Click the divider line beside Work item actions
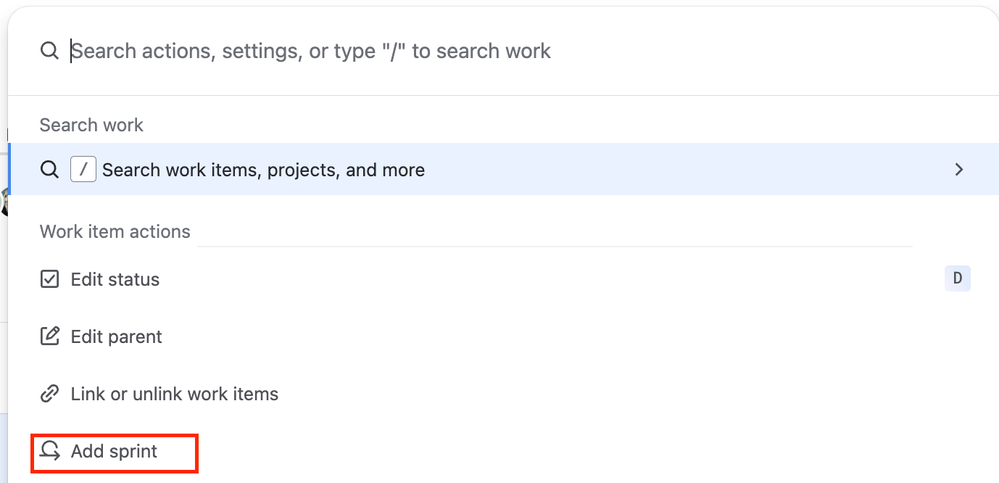Image resolution: width=999 pixels, height=483 pixels. tap(555, 246)
